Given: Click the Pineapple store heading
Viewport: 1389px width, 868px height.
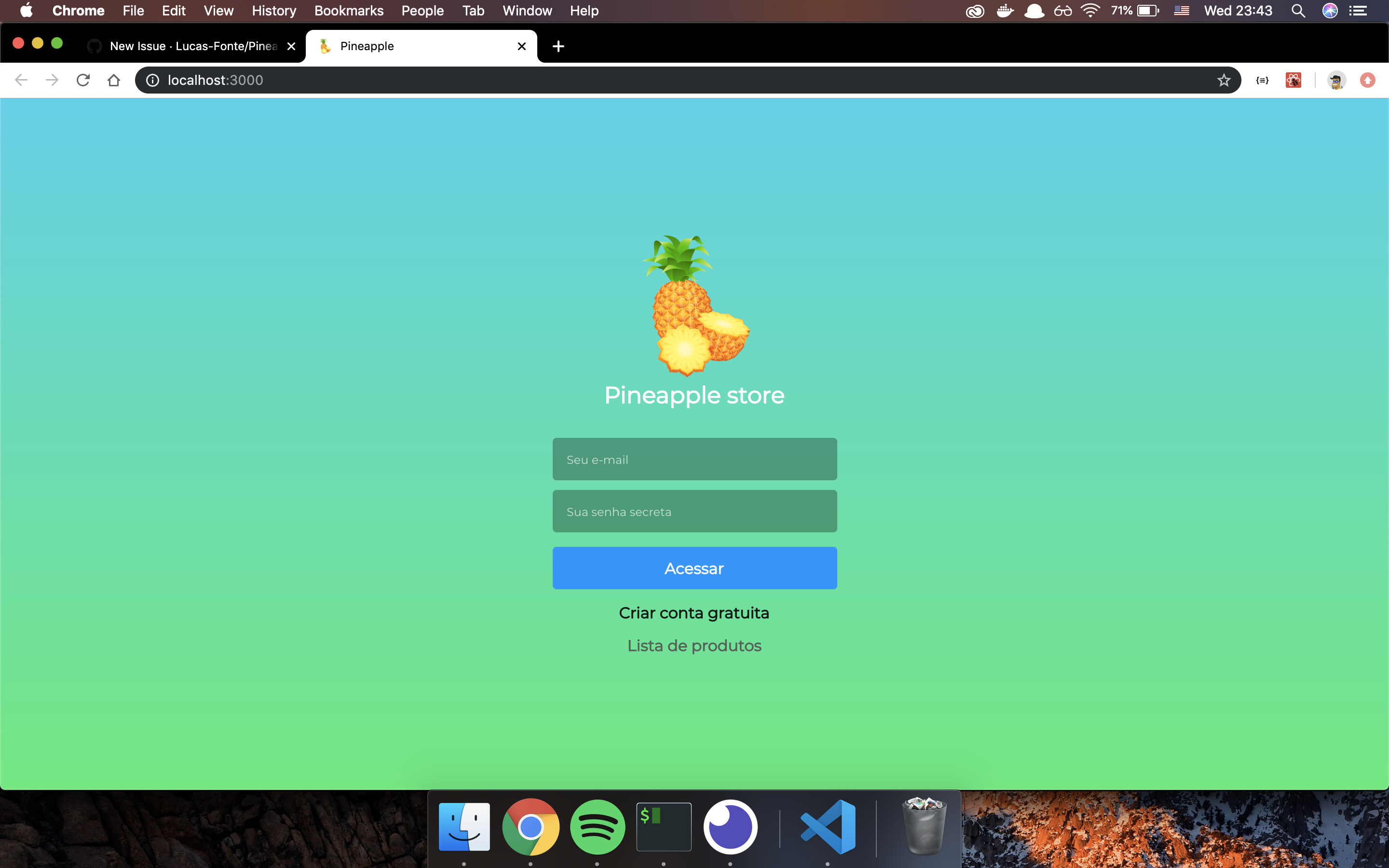Looking at the screenshot, I should (x=694, y=395).
